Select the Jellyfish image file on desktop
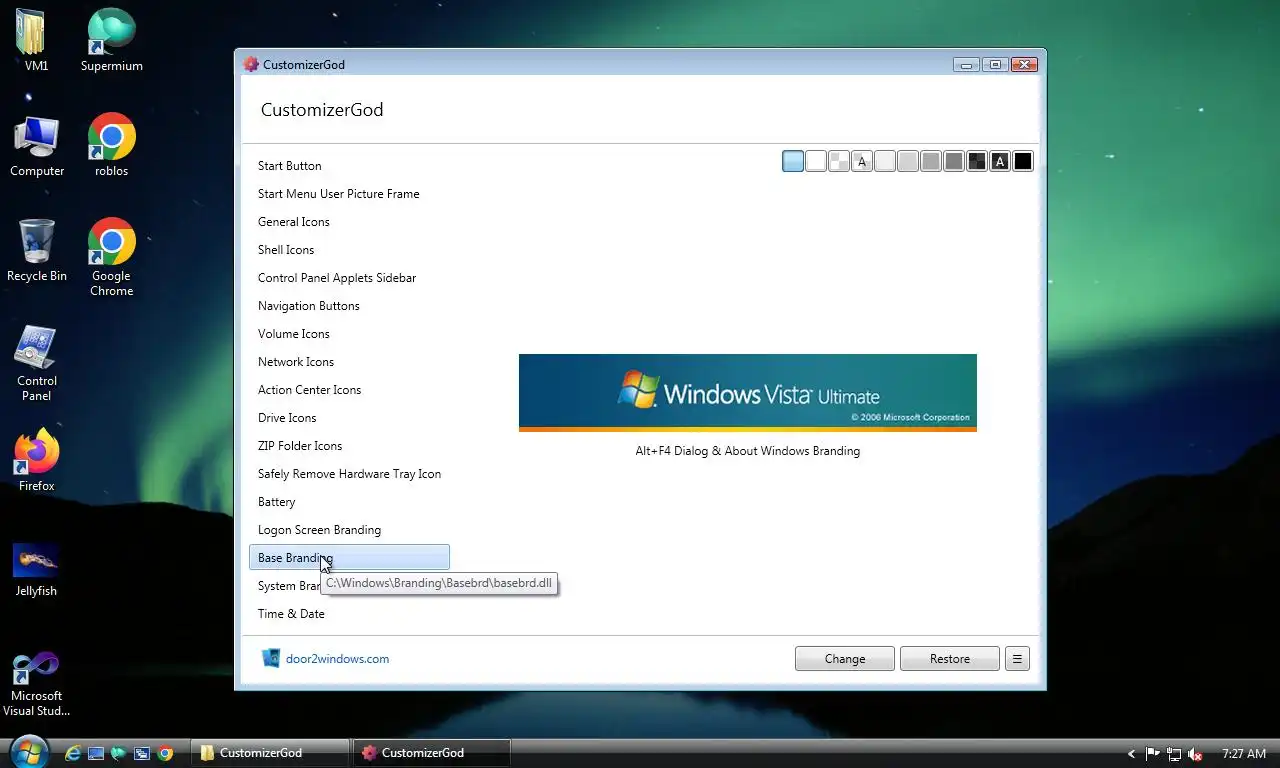 (x=36, y=568)
